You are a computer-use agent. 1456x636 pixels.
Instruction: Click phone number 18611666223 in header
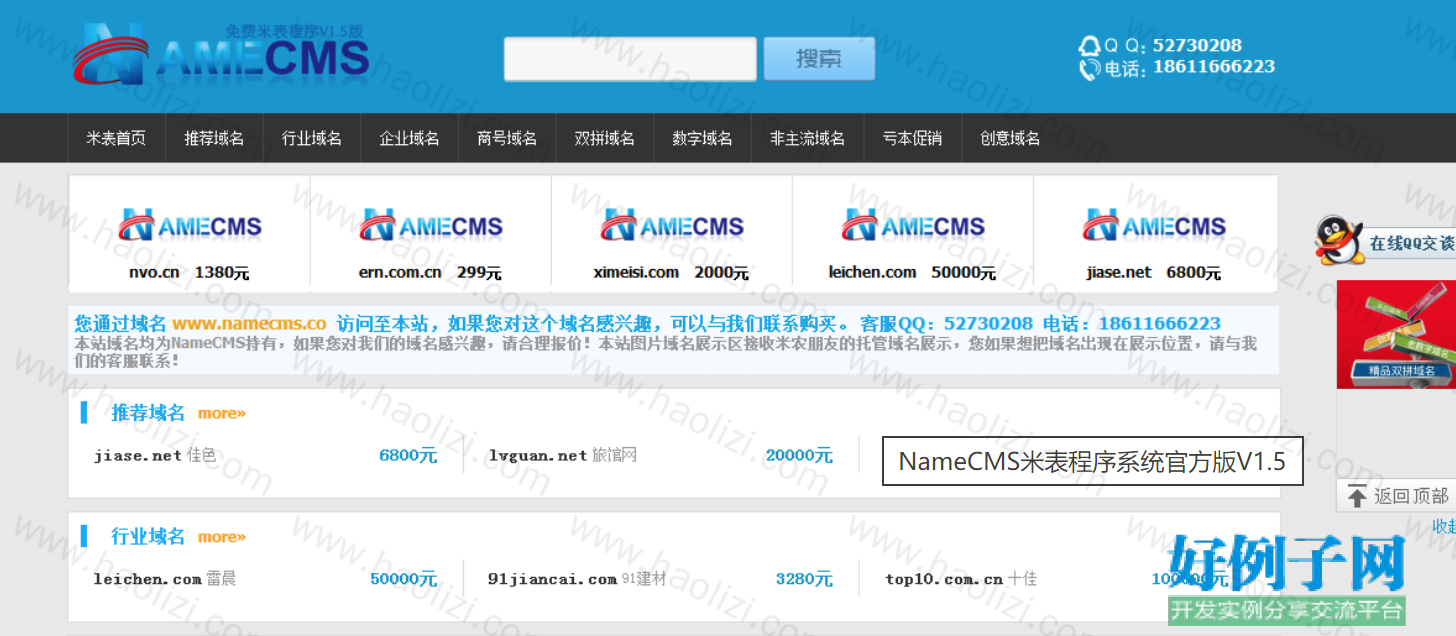[x=1214, y=67]
